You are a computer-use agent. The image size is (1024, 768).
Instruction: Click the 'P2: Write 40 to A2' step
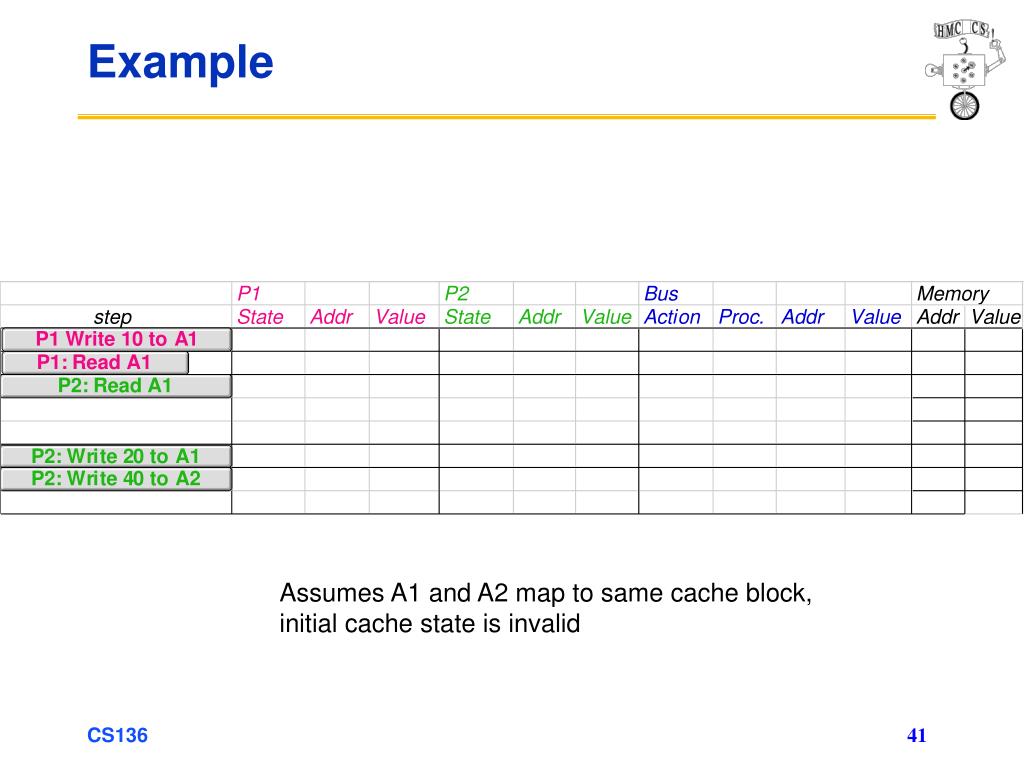[x=116, y=479]
